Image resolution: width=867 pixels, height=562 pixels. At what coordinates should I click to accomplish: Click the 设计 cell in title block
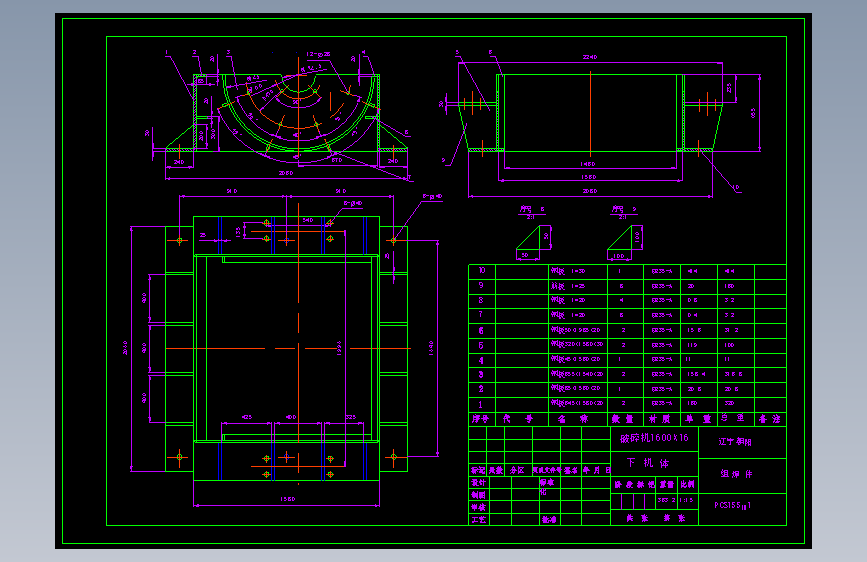pos(478,482)
